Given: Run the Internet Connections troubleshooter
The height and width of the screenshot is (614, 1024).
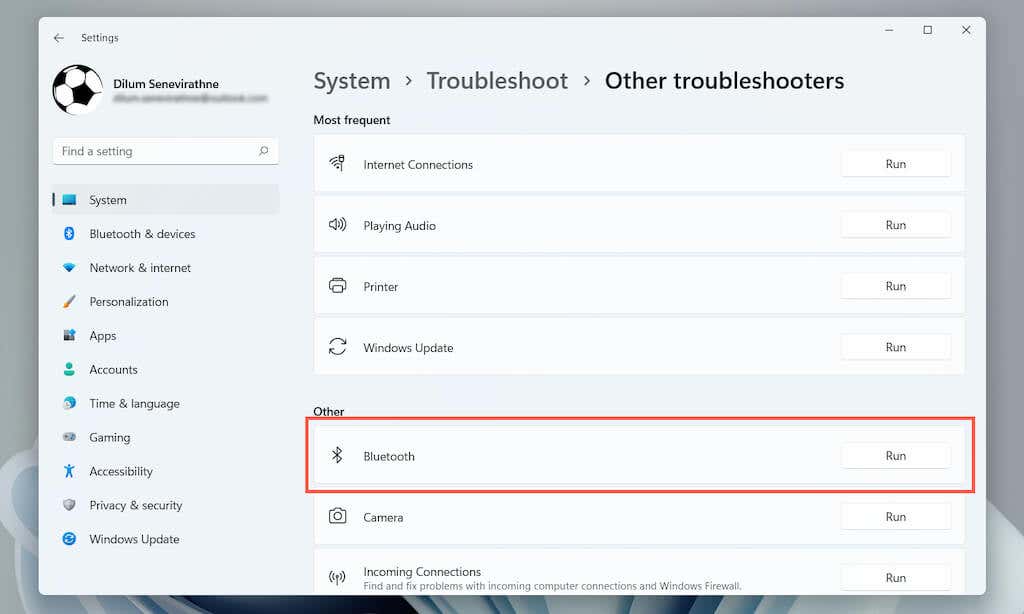Looking at the screenshot, I should coord(895,164).
